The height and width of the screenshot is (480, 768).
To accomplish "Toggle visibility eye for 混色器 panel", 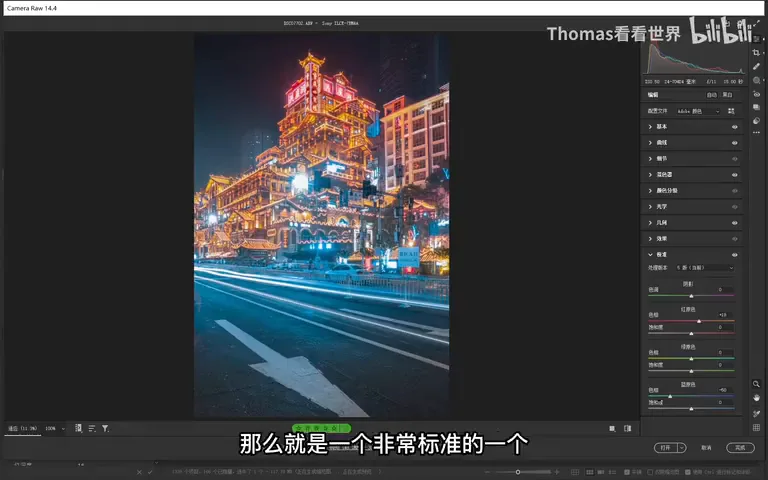I will (734, 175).
